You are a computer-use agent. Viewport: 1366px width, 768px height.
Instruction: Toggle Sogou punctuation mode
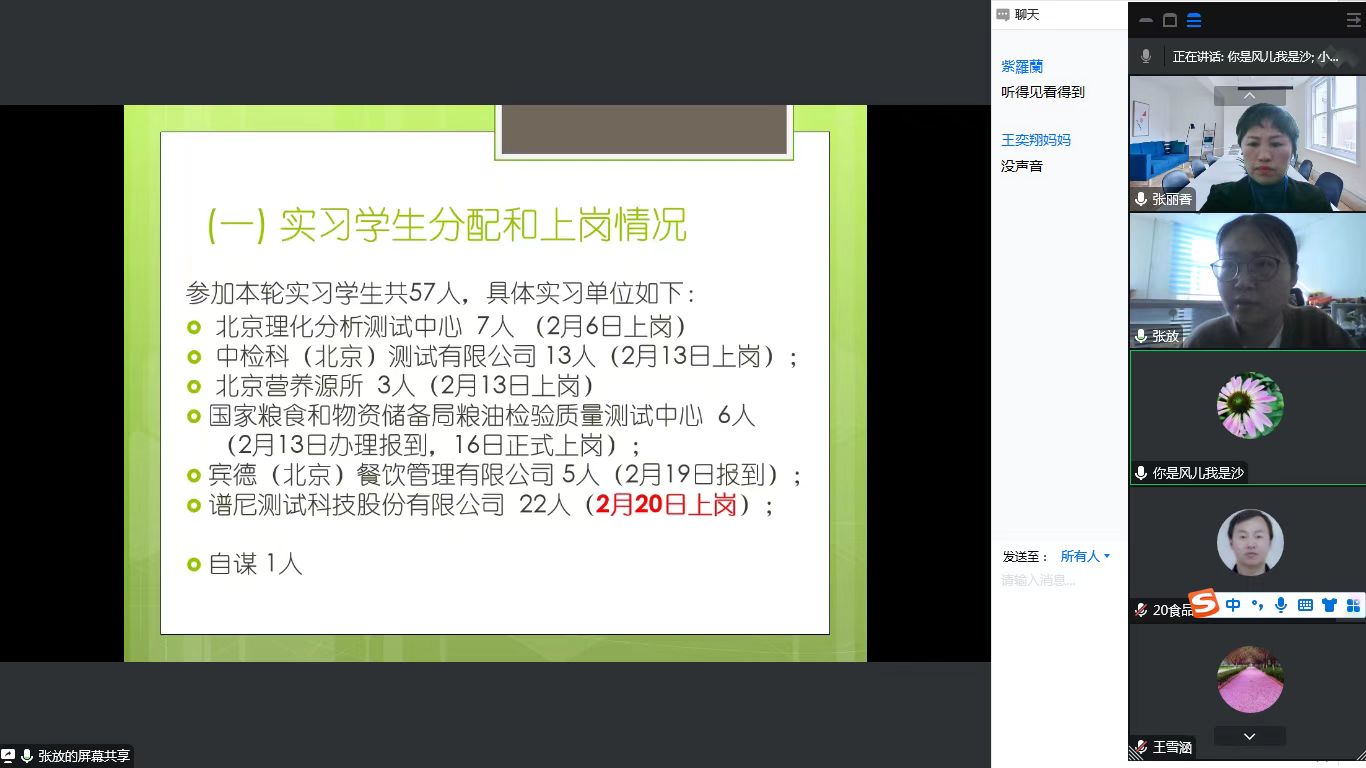pos(1257,605)
